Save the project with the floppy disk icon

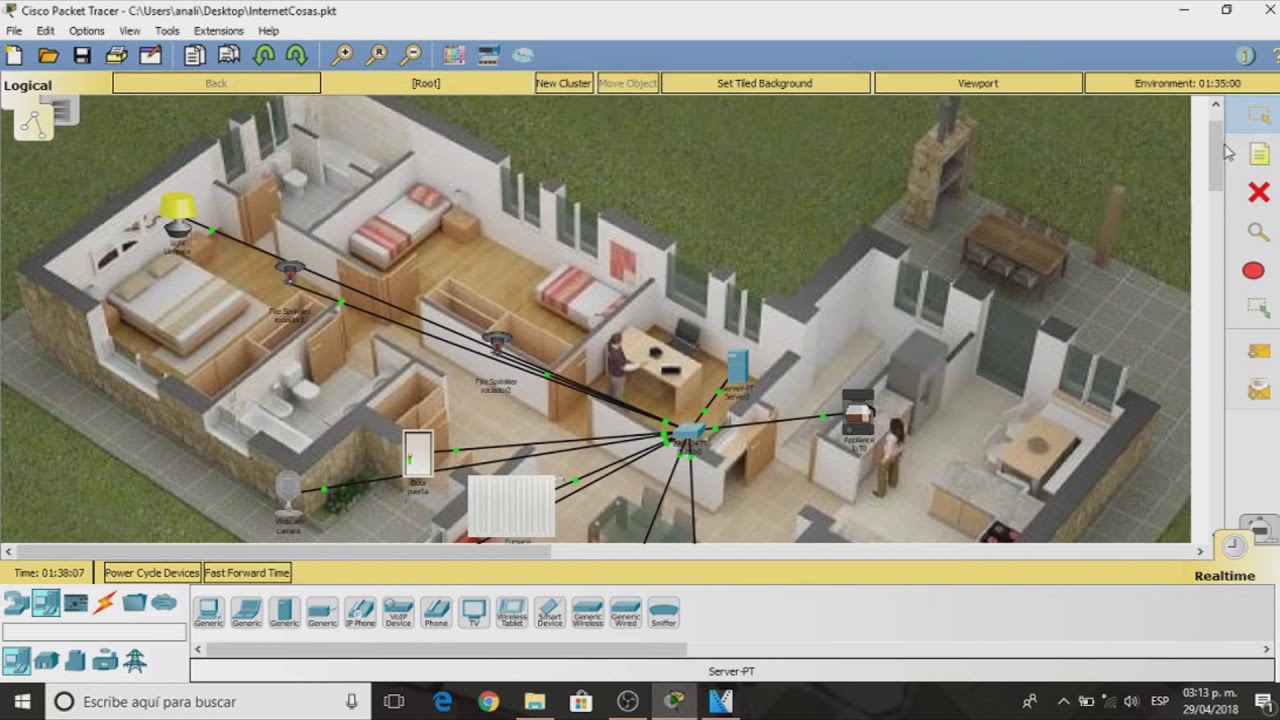coord(82,55)
